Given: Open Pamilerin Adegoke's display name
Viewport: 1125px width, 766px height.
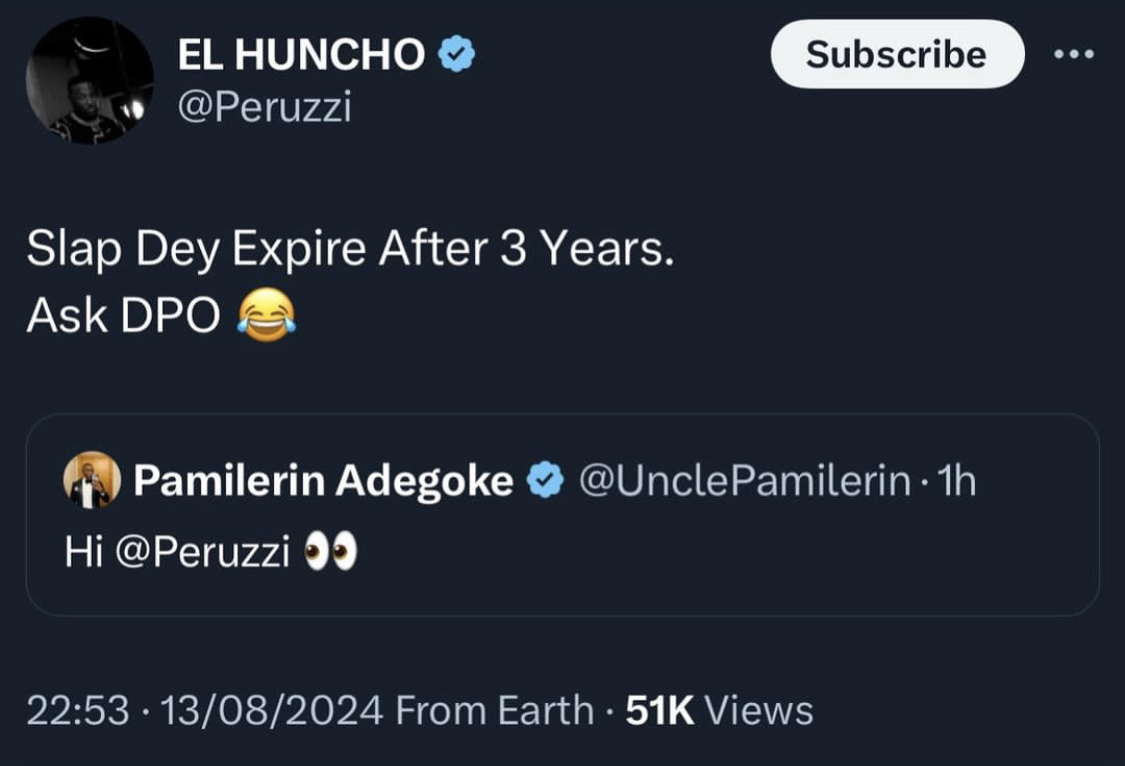Looking at the screenshot, I should pos(323,482).
